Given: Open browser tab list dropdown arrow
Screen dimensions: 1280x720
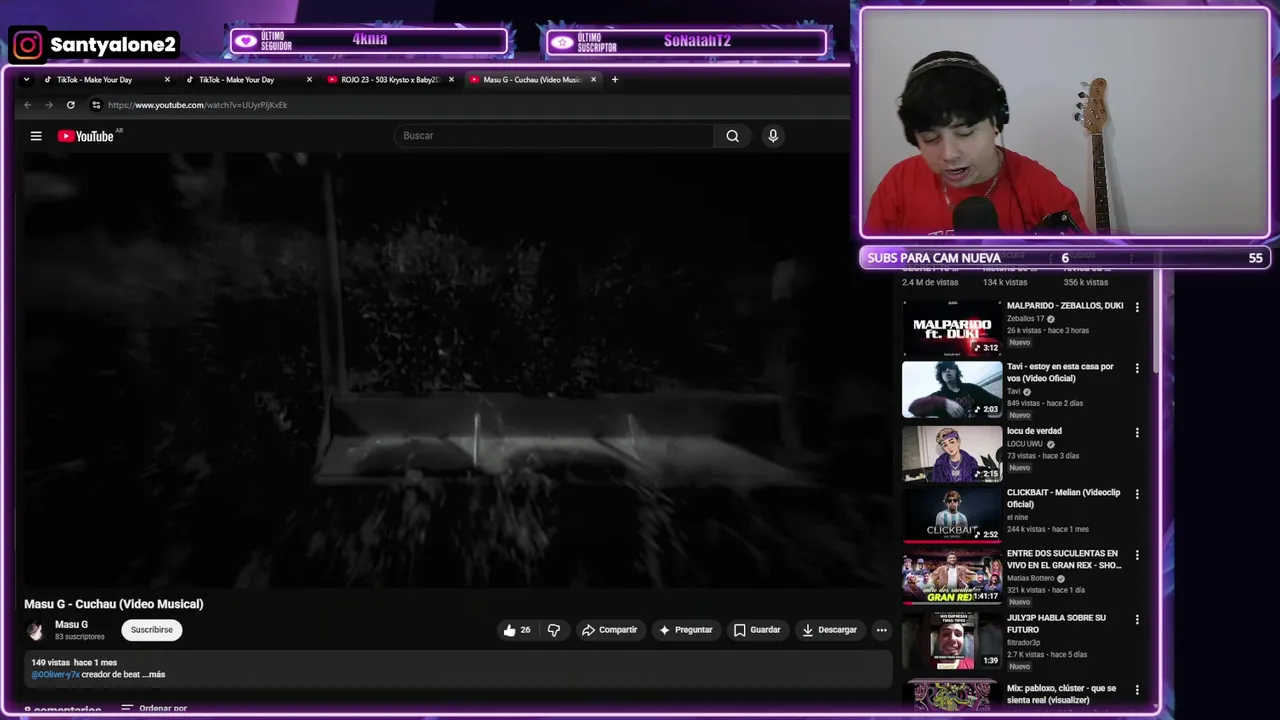Looking at the screenshot, I should click(x=26, y=79).
